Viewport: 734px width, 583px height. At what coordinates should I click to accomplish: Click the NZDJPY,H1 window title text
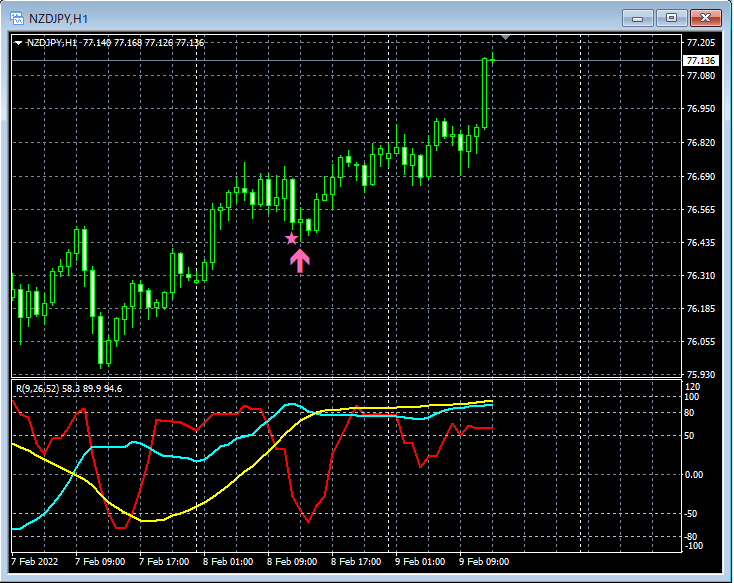point(59,19)
